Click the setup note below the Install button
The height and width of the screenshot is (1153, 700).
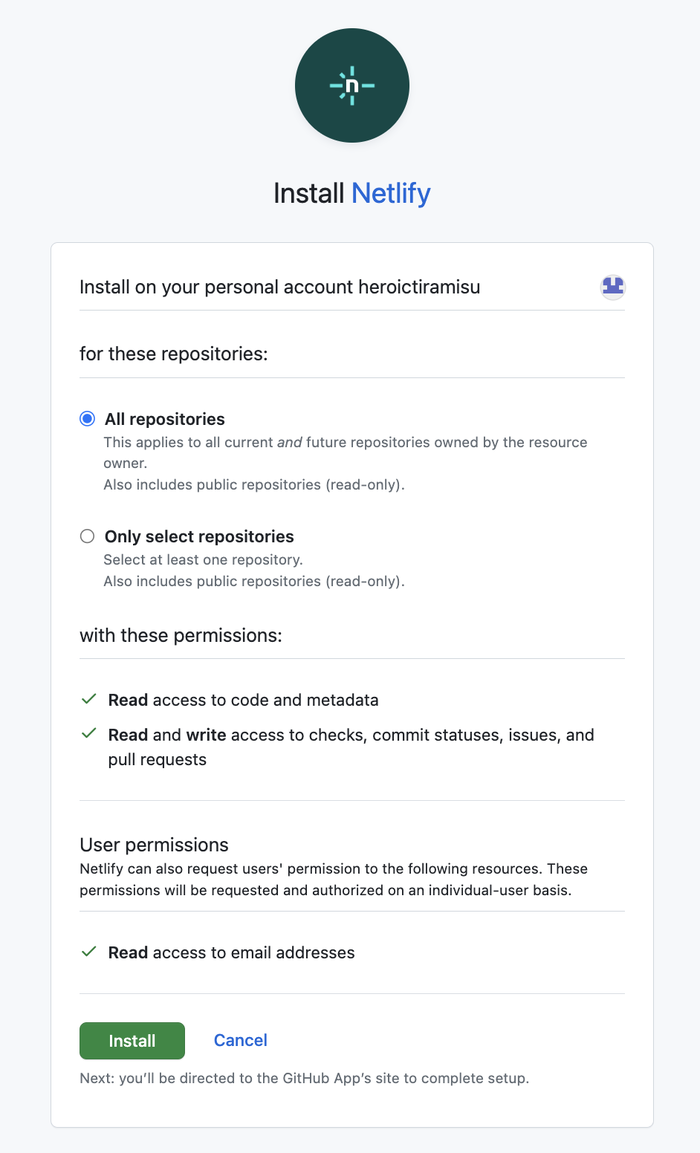[x=304, y=1078]
